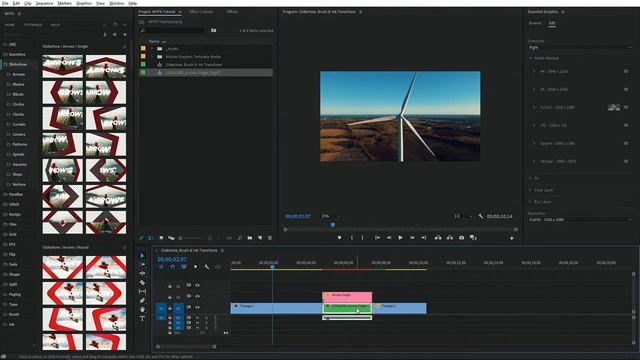The width and height of the screenshot is (640, 360).
Task: Switch to Effect Controls tab
Action: pos(201,12)
